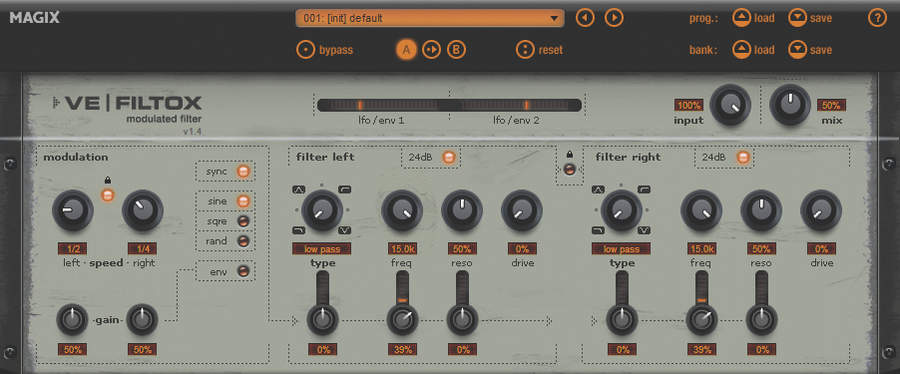Select filter left notch shape icon
Screen dimensions: 900x374
[x=345, y=230]
